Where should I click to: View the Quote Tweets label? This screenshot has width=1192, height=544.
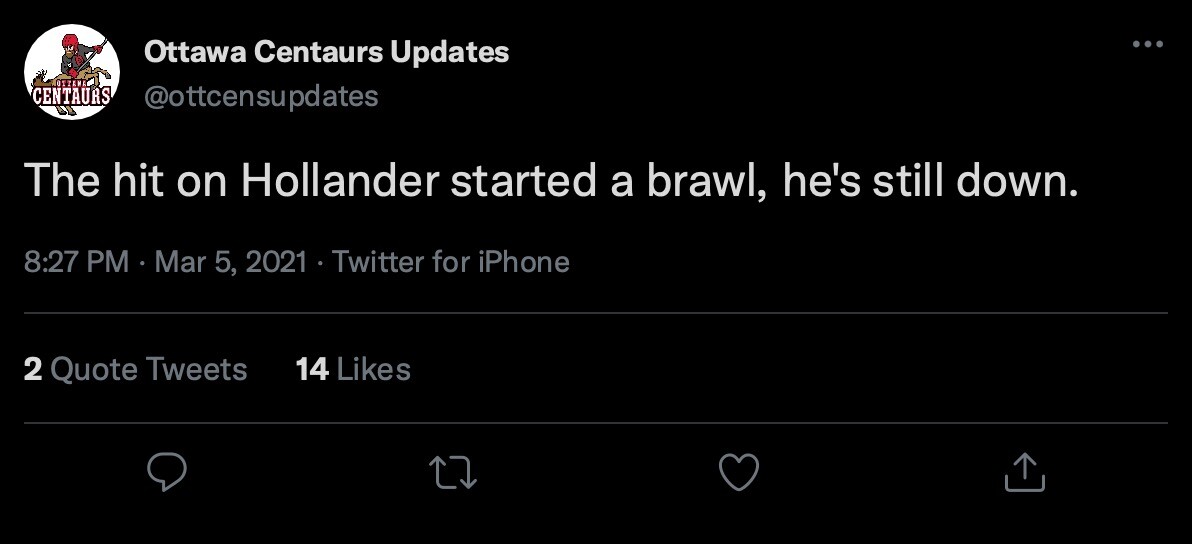[148, 370]
